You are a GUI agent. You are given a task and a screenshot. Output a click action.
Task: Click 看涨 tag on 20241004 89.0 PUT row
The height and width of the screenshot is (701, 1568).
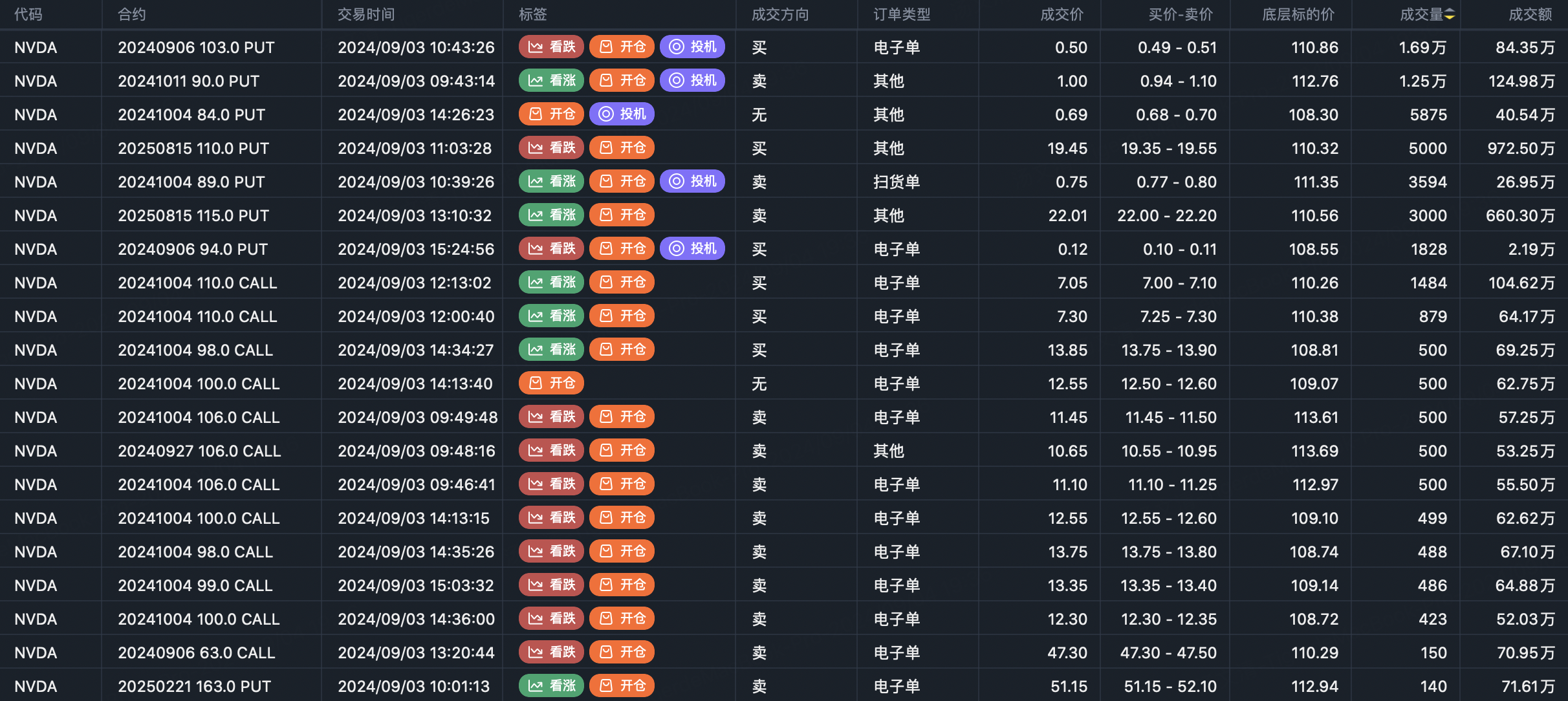[552, 181]
